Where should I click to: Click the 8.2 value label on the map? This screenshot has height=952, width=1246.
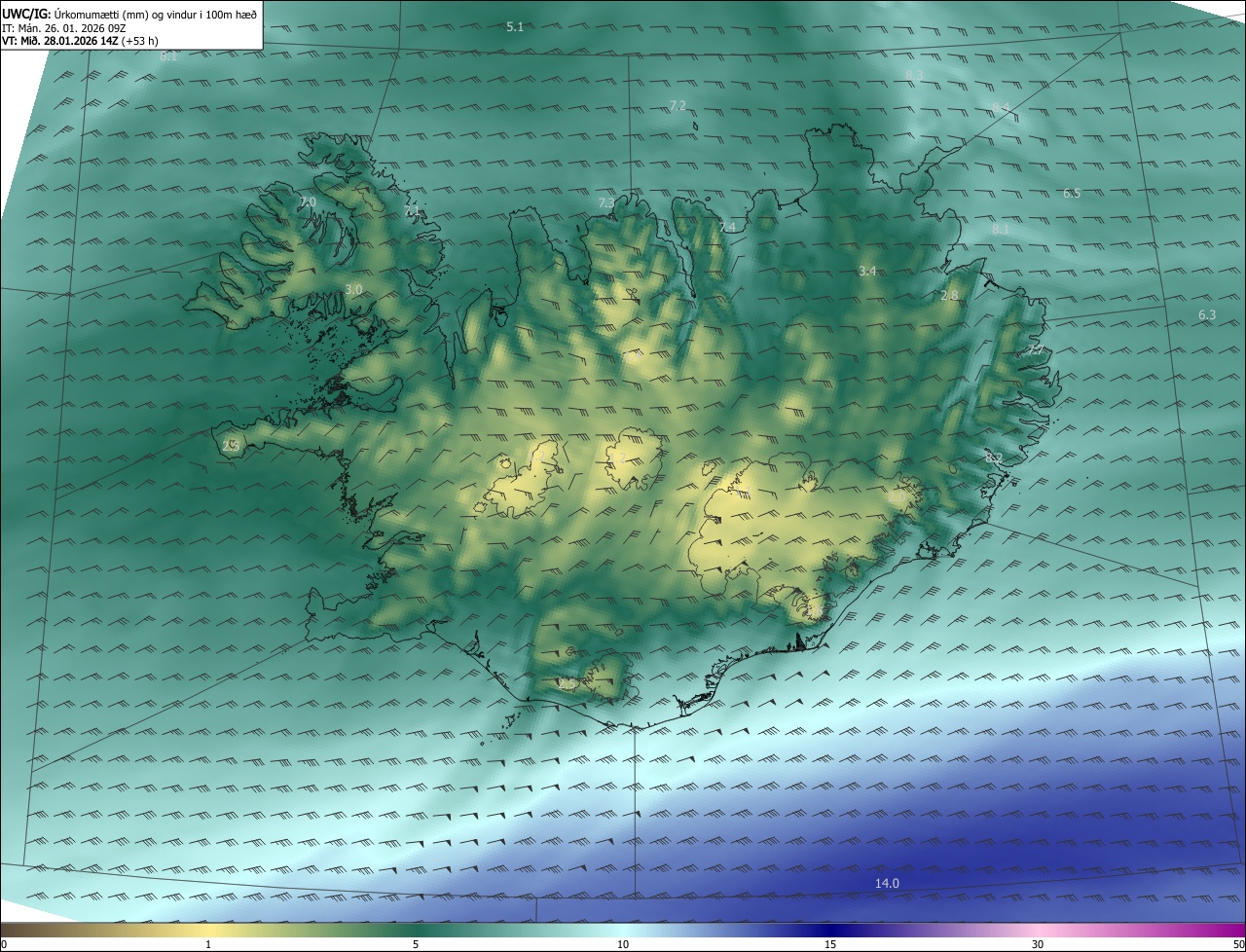tap(993, 458)
